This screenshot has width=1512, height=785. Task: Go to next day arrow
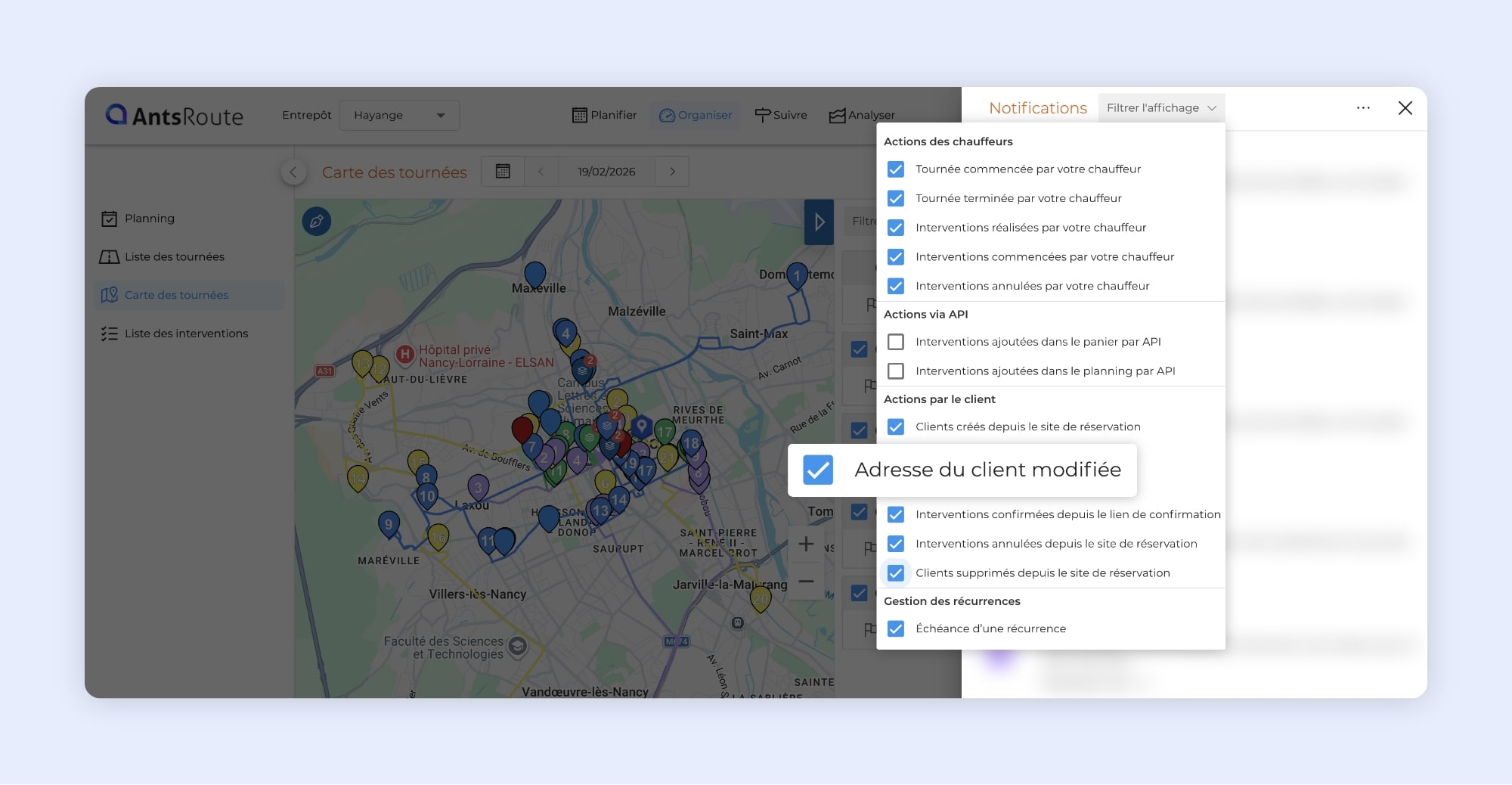(672, 172)
